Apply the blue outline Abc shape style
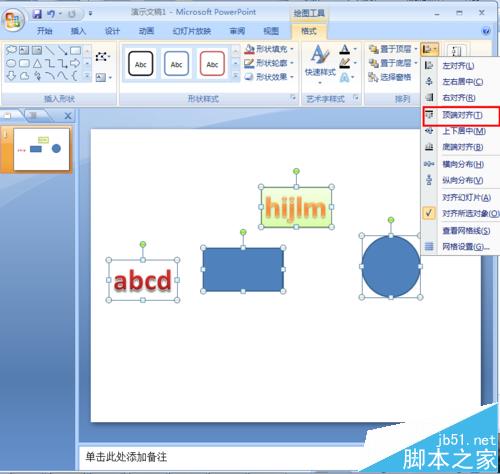 pyautogui.click(x=176, y=64)
